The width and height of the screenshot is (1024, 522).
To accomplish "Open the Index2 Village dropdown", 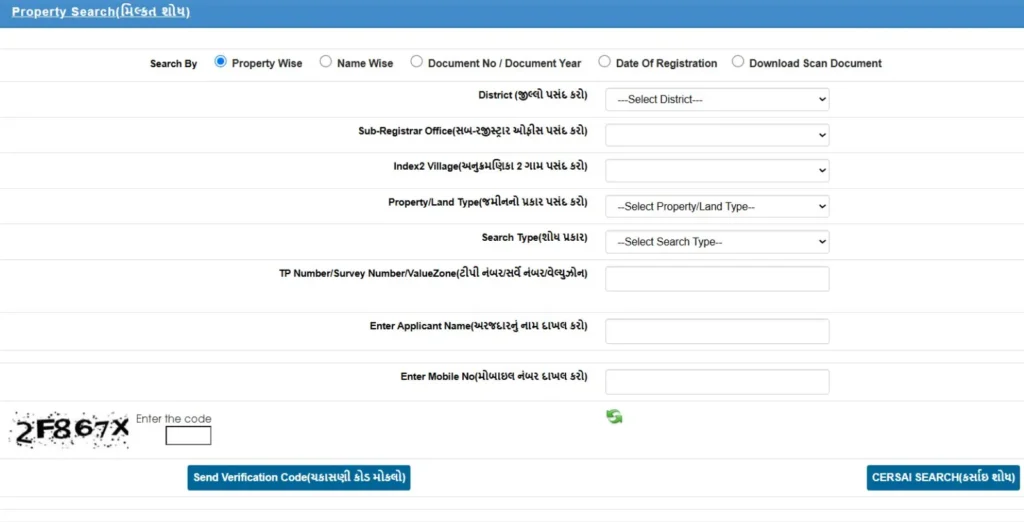I will pos(717,170).
